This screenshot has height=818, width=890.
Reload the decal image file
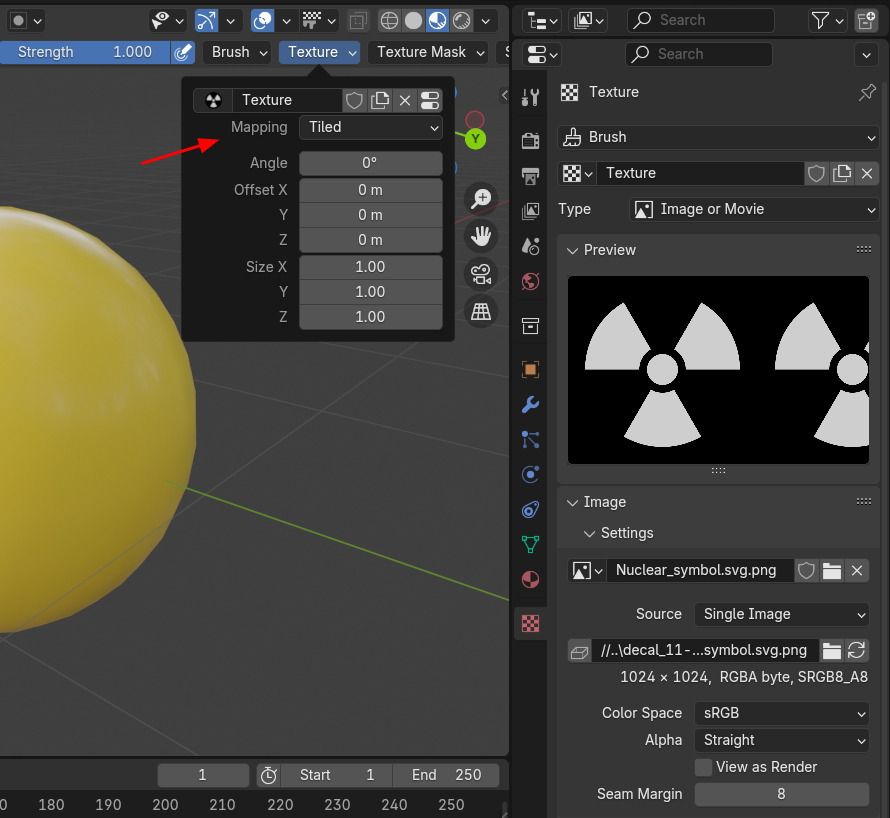click(x=856, y=650)
